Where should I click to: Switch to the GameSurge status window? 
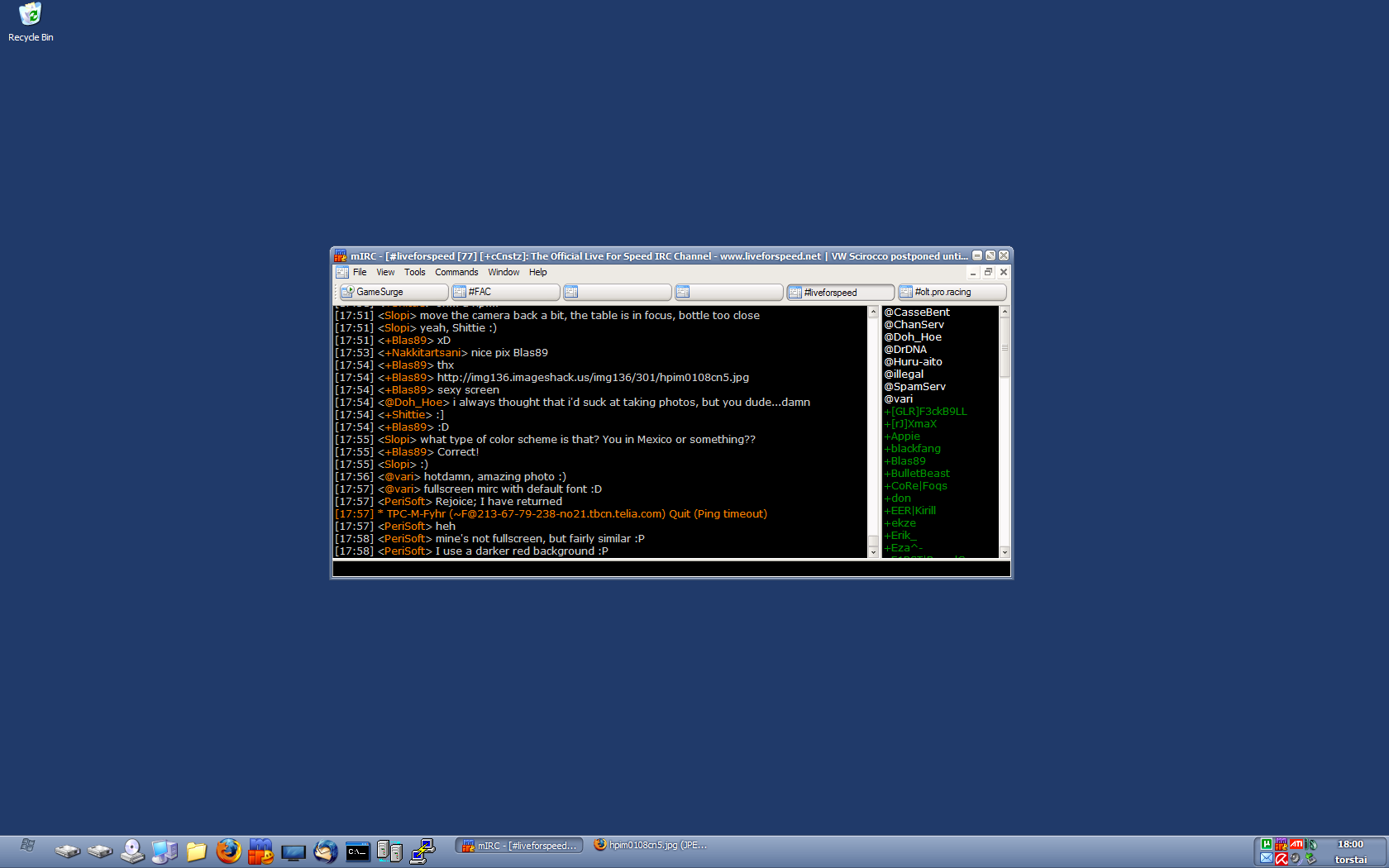[394, 292]
